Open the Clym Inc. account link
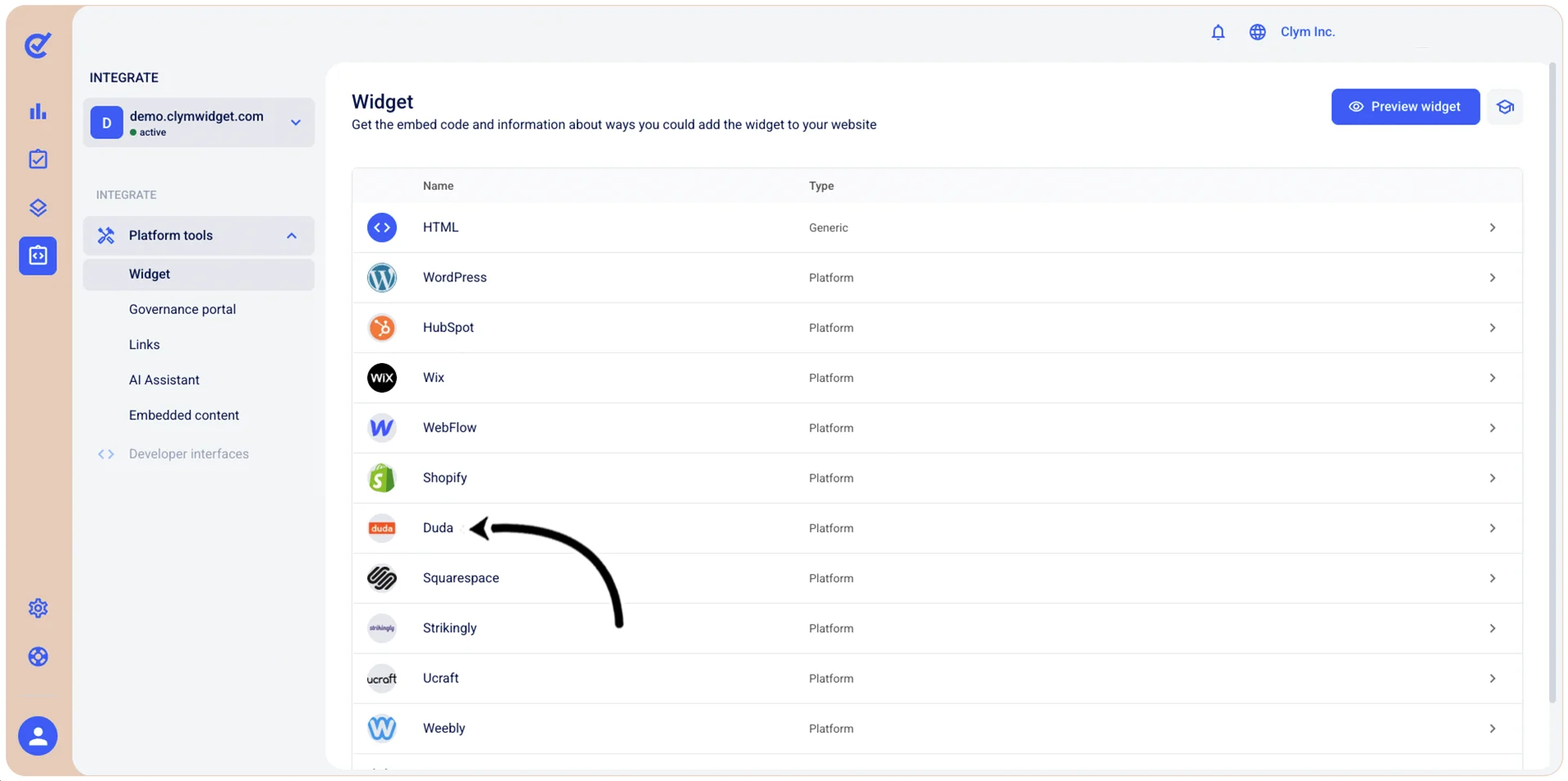 coord(1307,32)
